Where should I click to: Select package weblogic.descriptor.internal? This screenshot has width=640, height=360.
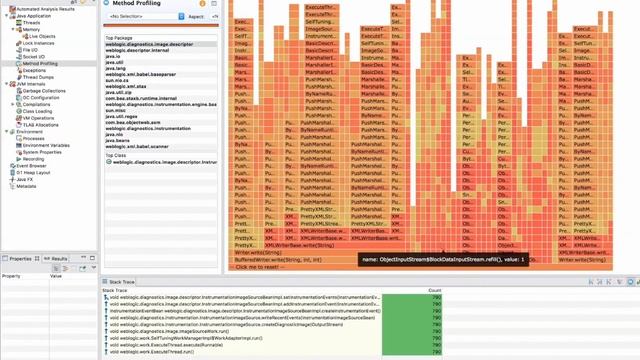[x=161, y=50]
